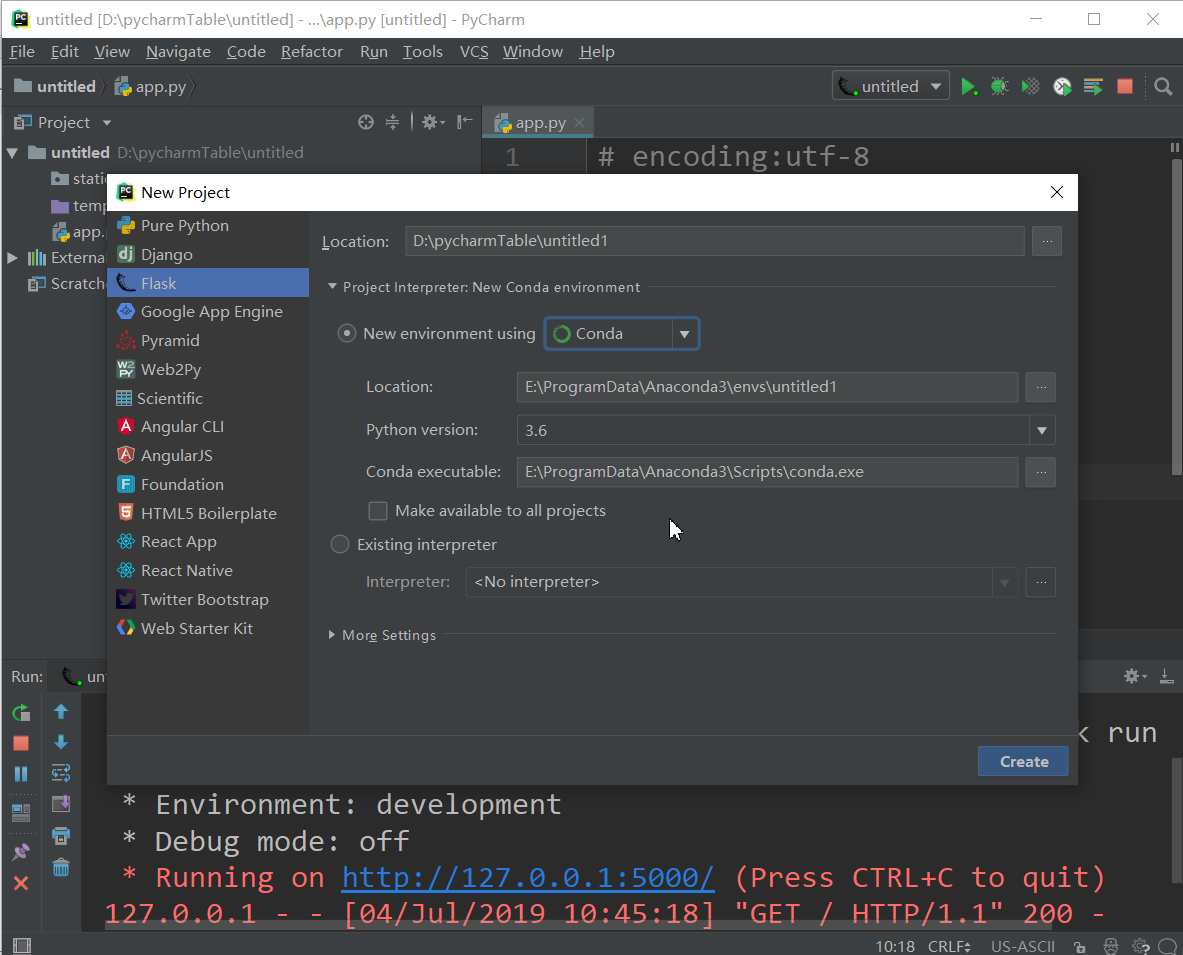Start debugging with the bug icon

point(1000,87)
